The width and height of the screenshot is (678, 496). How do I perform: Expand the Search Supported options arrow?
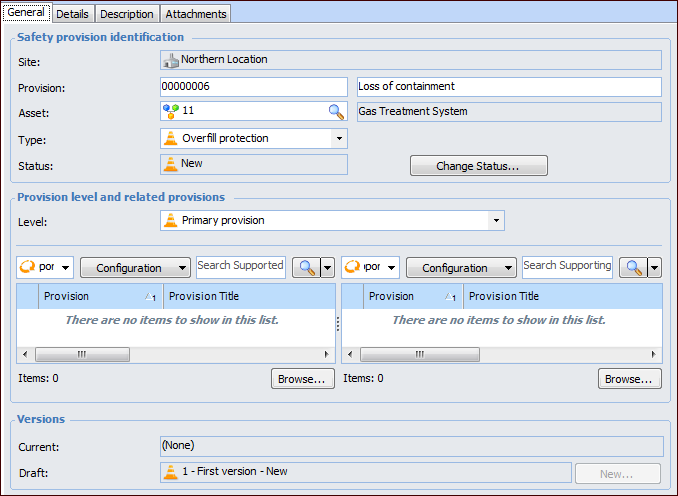[328, 268]
